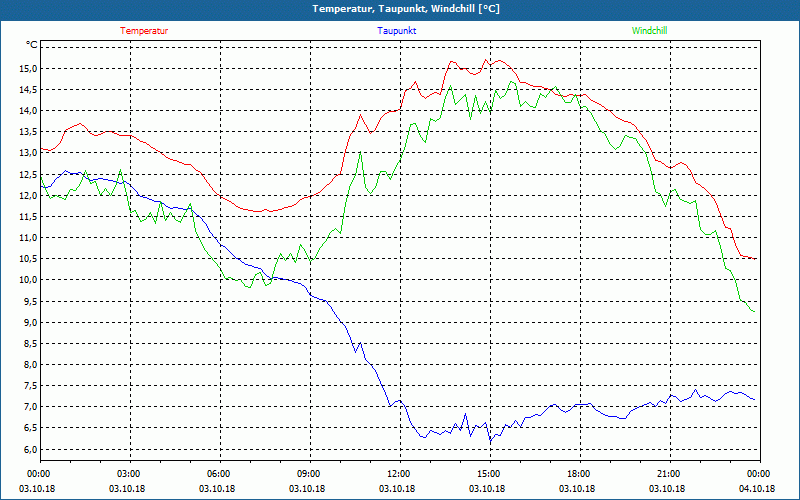The image size is (800, 500).
Task: Click the °C unit label on y-axis
Action: point(31,45)
